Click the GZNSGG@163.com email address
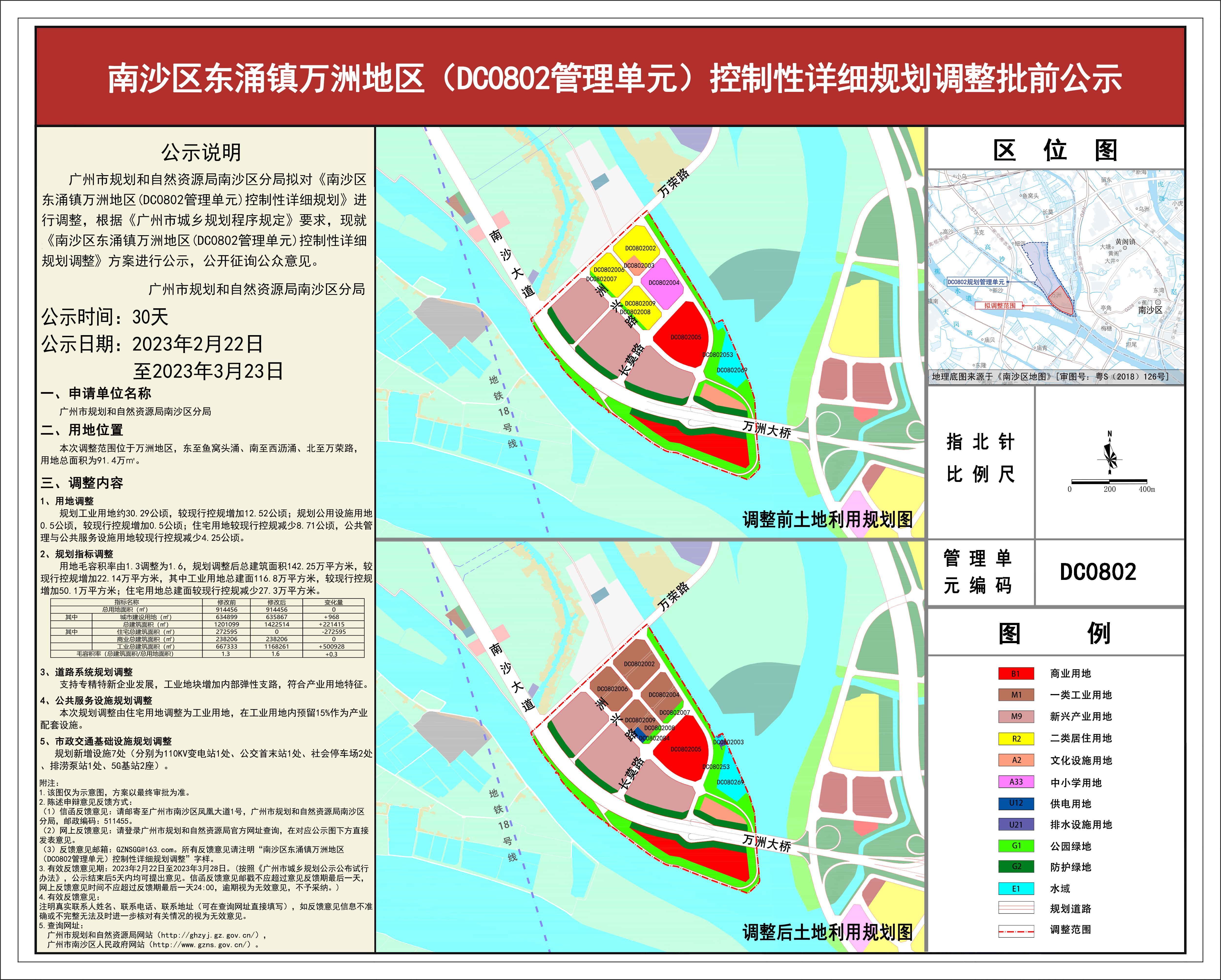 click(146, 850)
